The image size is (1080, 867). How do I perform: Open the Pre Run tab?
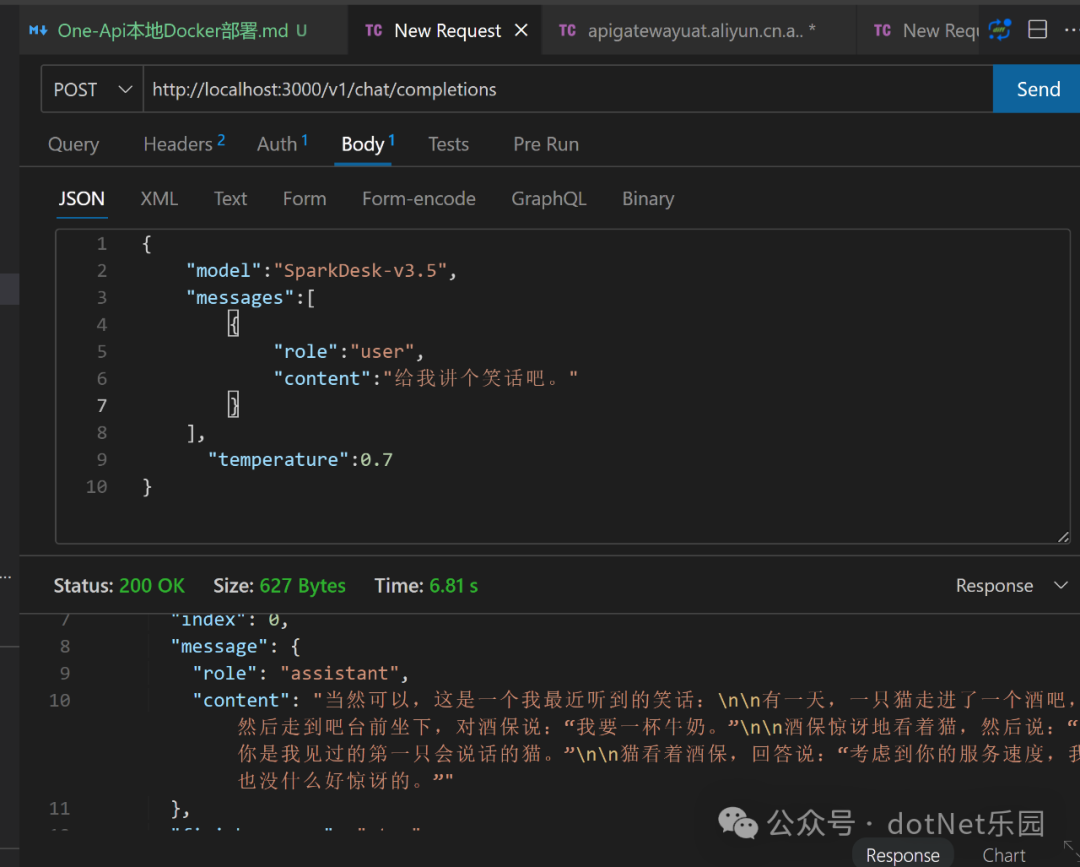[x=546, y=144]
